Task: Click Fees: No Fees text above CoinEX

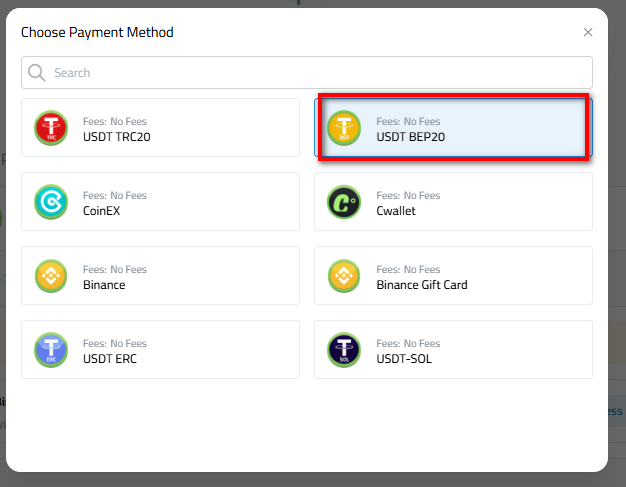Action: [x=115, y=195]
